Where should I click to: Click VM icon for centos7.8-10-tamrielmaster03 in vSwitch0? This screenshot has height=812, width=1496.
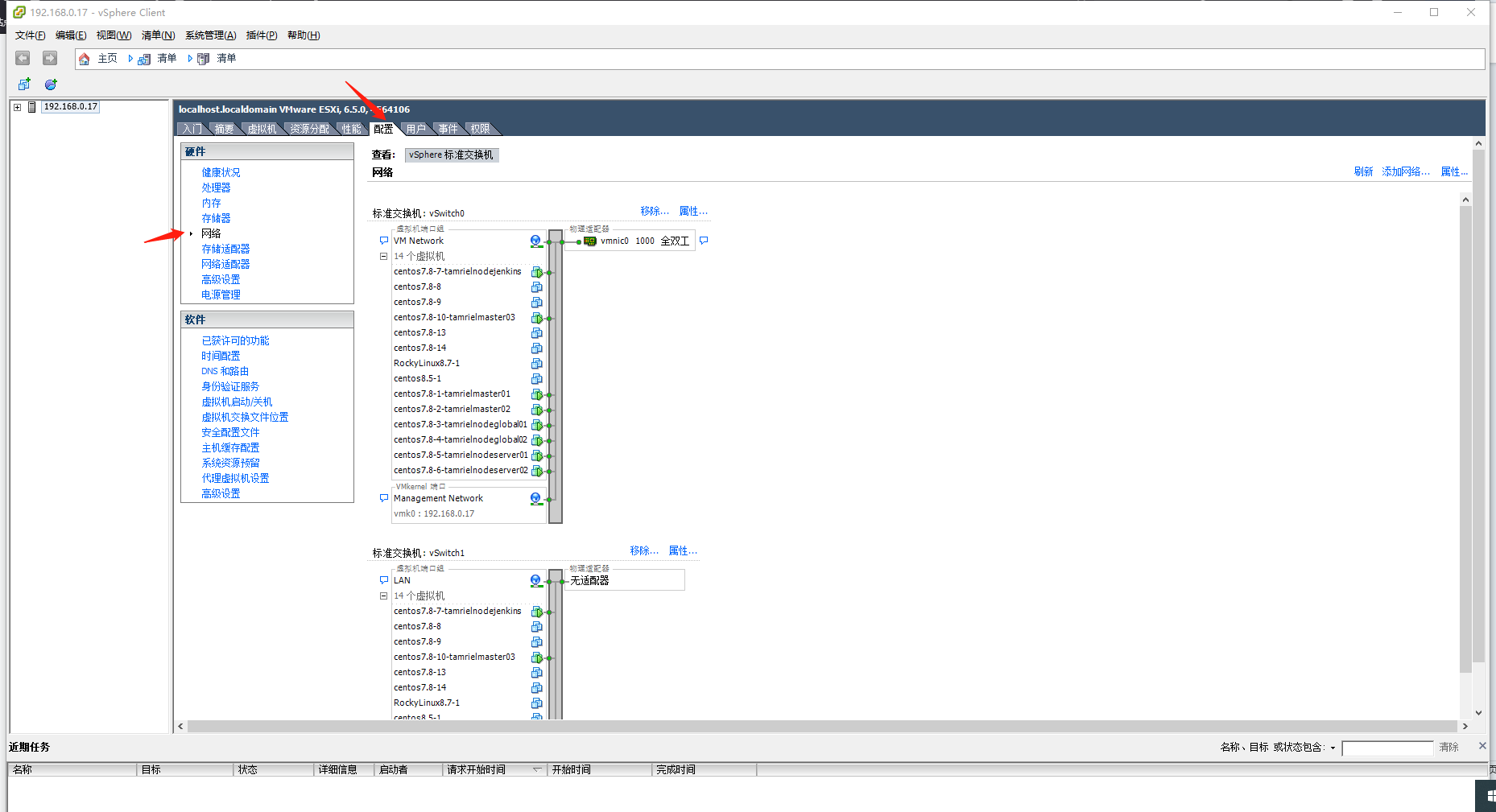(x=537, y=318)
